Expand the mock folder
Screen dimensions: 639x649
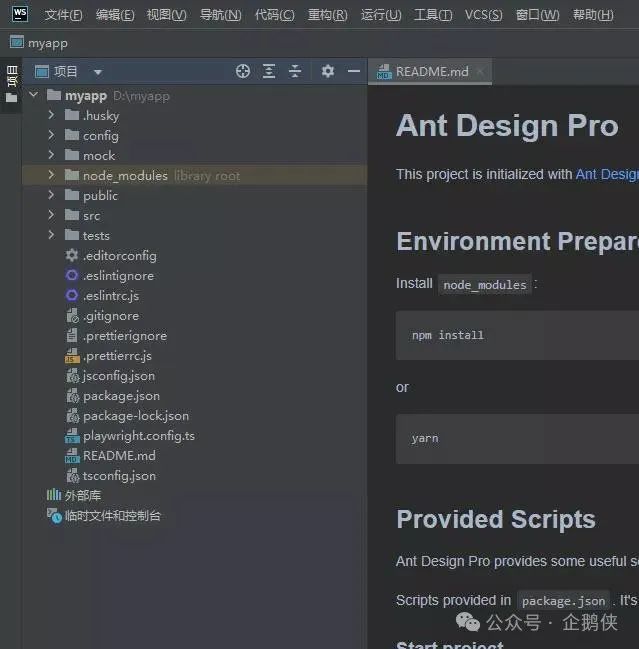(x=51, y=154)
